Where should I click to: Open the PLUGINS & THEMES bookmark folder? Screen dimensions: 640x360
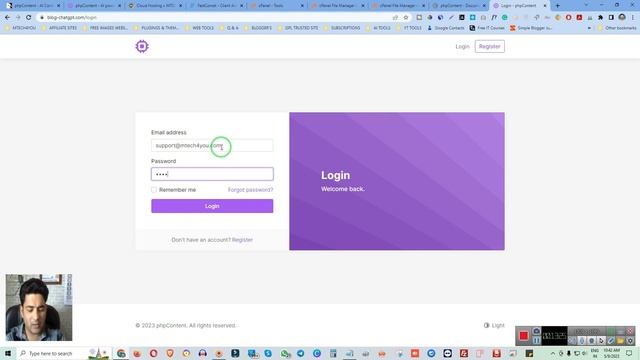pyautogui.click(x=156, y=28)
